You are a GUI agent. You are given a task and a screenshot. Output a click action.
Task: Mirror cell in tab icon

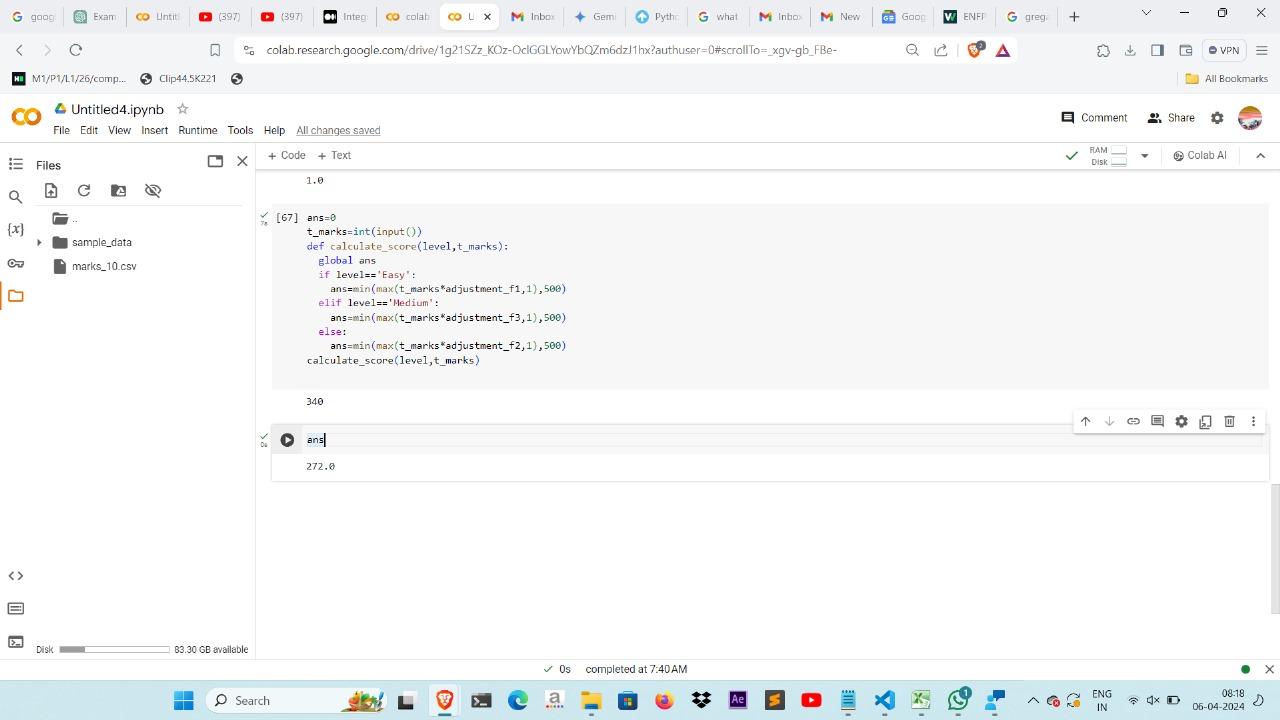(1205, 421)
